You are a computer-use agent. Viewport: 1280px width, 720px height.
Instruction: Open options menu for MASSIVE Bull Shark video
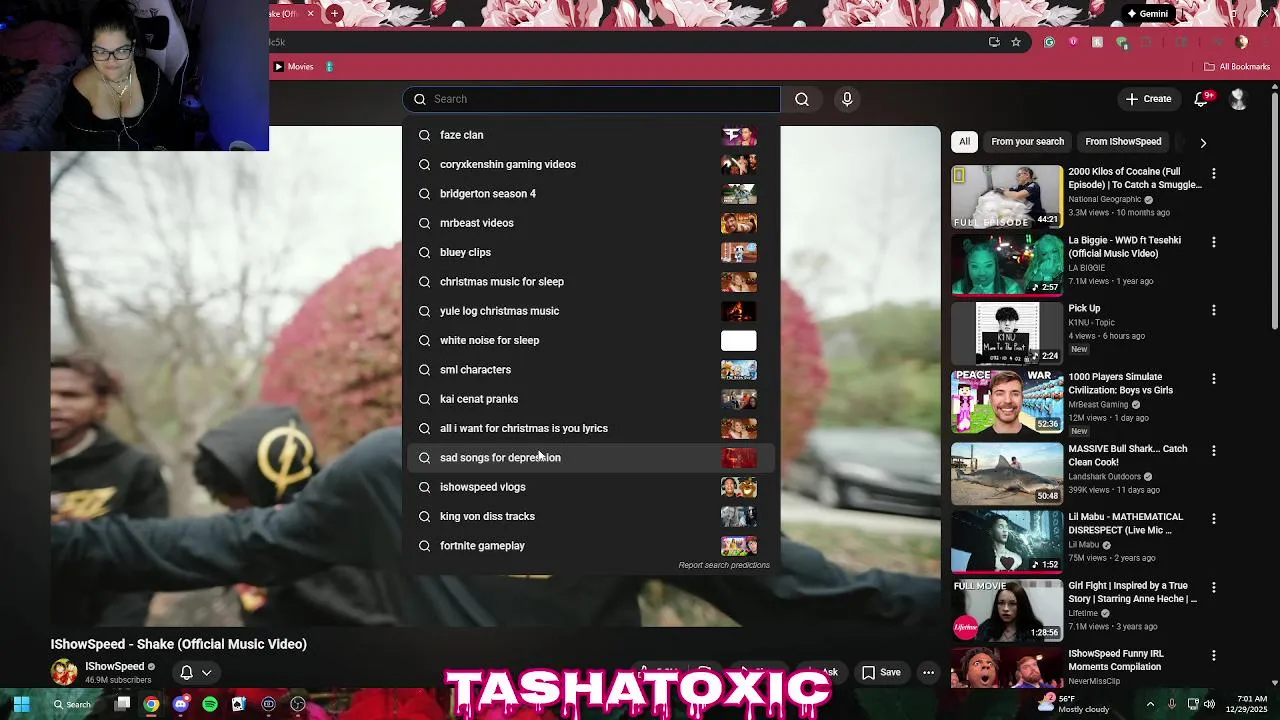tap(1214, 450)
